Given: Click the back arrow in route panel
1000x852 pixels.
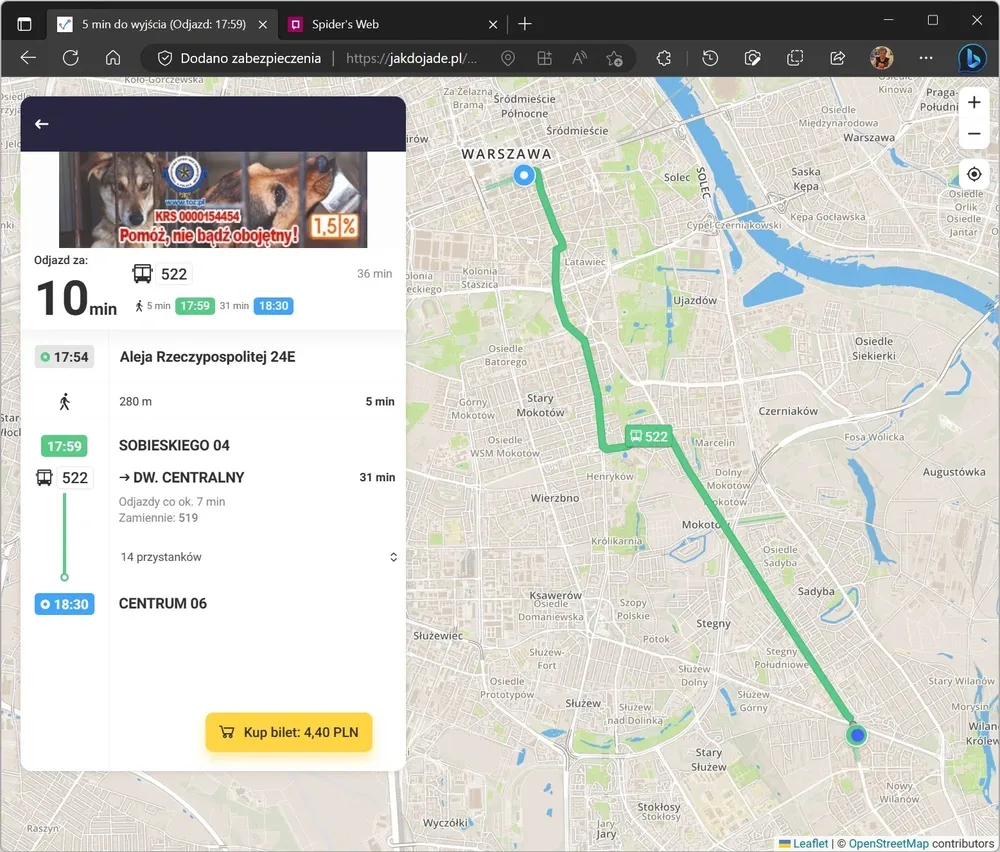Looking at the screenshot, I should (x=41, y=124).
